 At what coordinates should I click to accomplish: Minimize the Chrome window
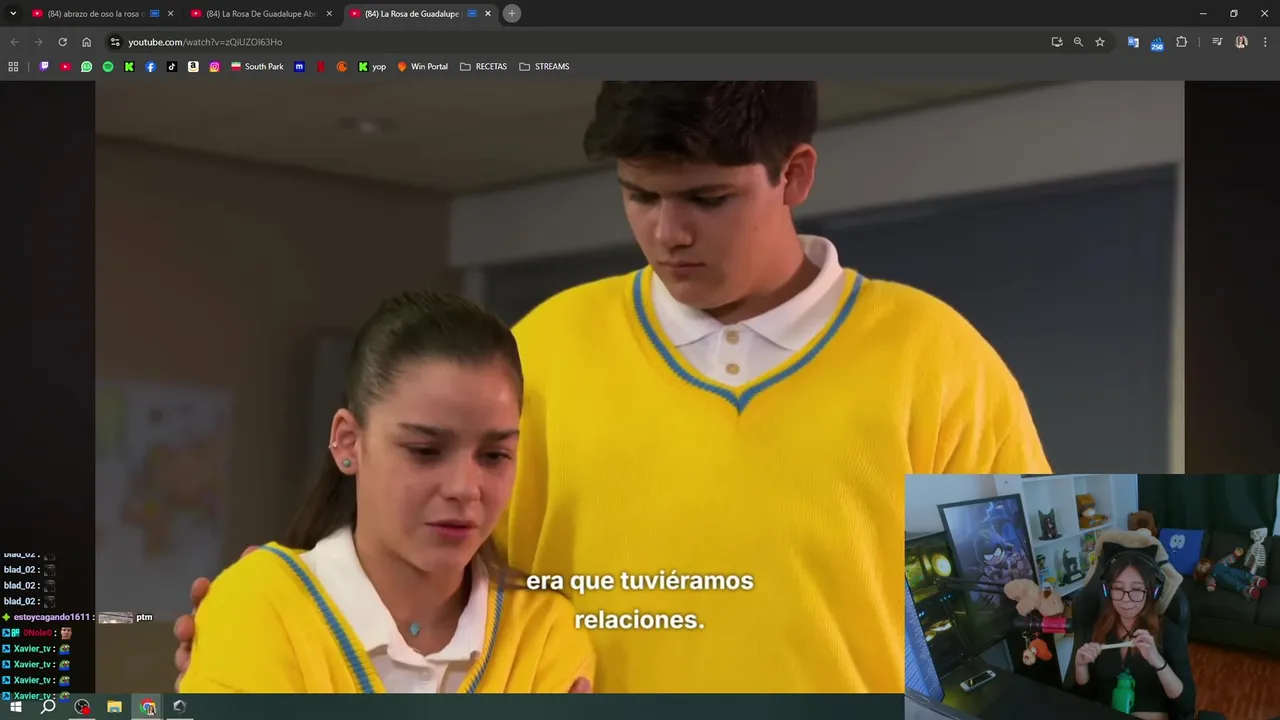1203,13
